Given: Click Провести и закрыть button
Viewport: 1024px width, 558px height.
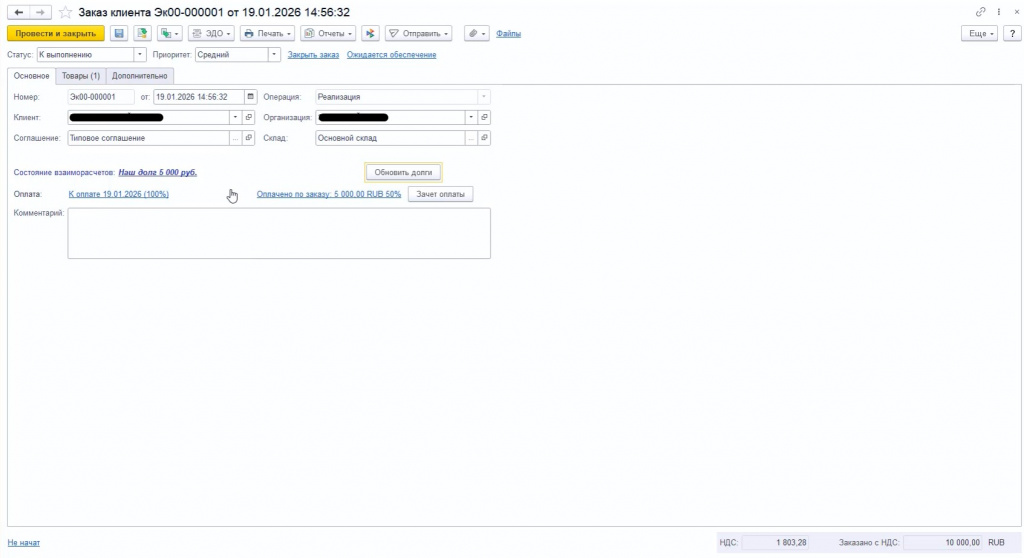Looking at the screenshot, I should [56, 33].
